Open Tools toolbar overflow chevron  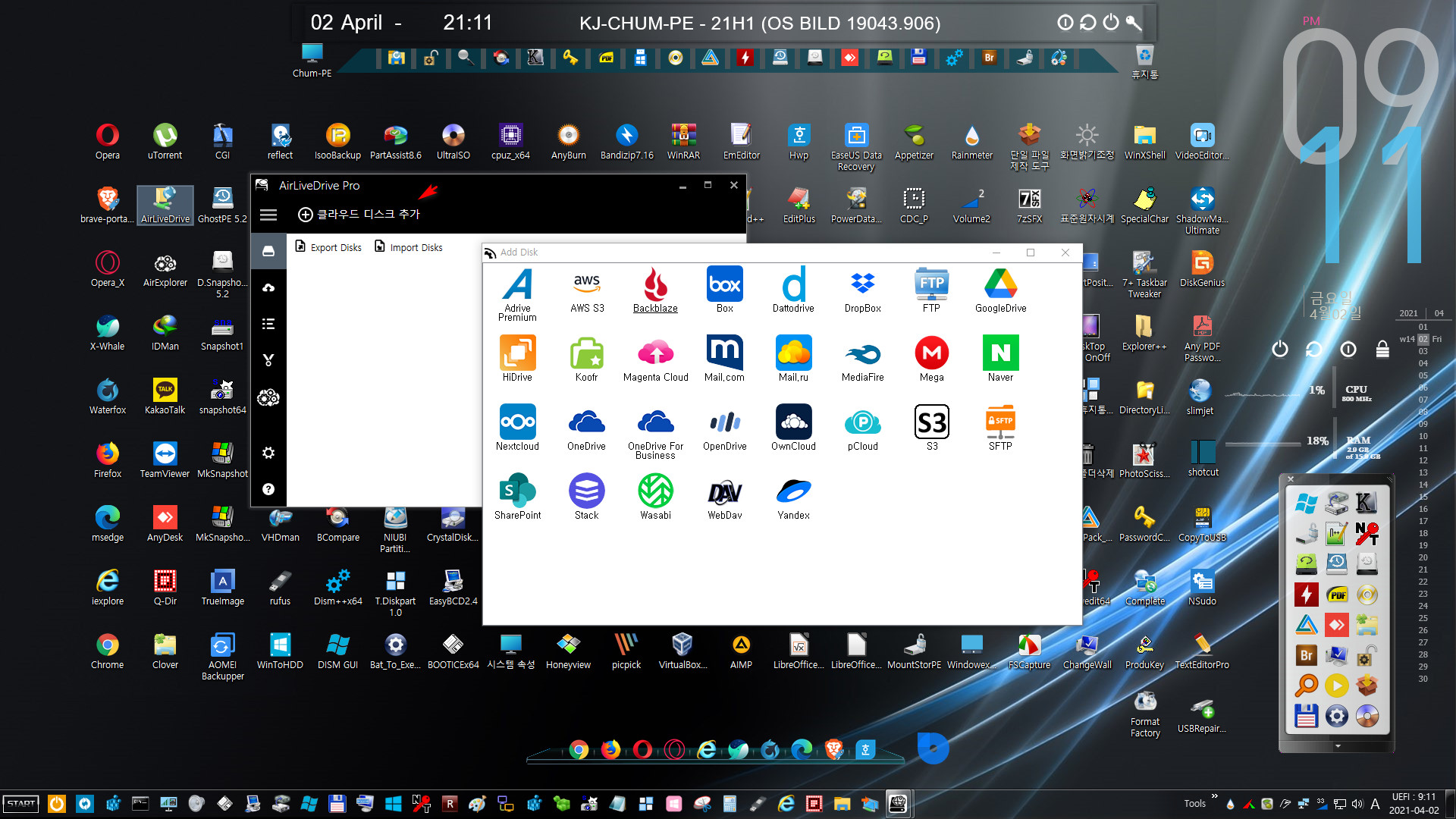[1214, 797]
